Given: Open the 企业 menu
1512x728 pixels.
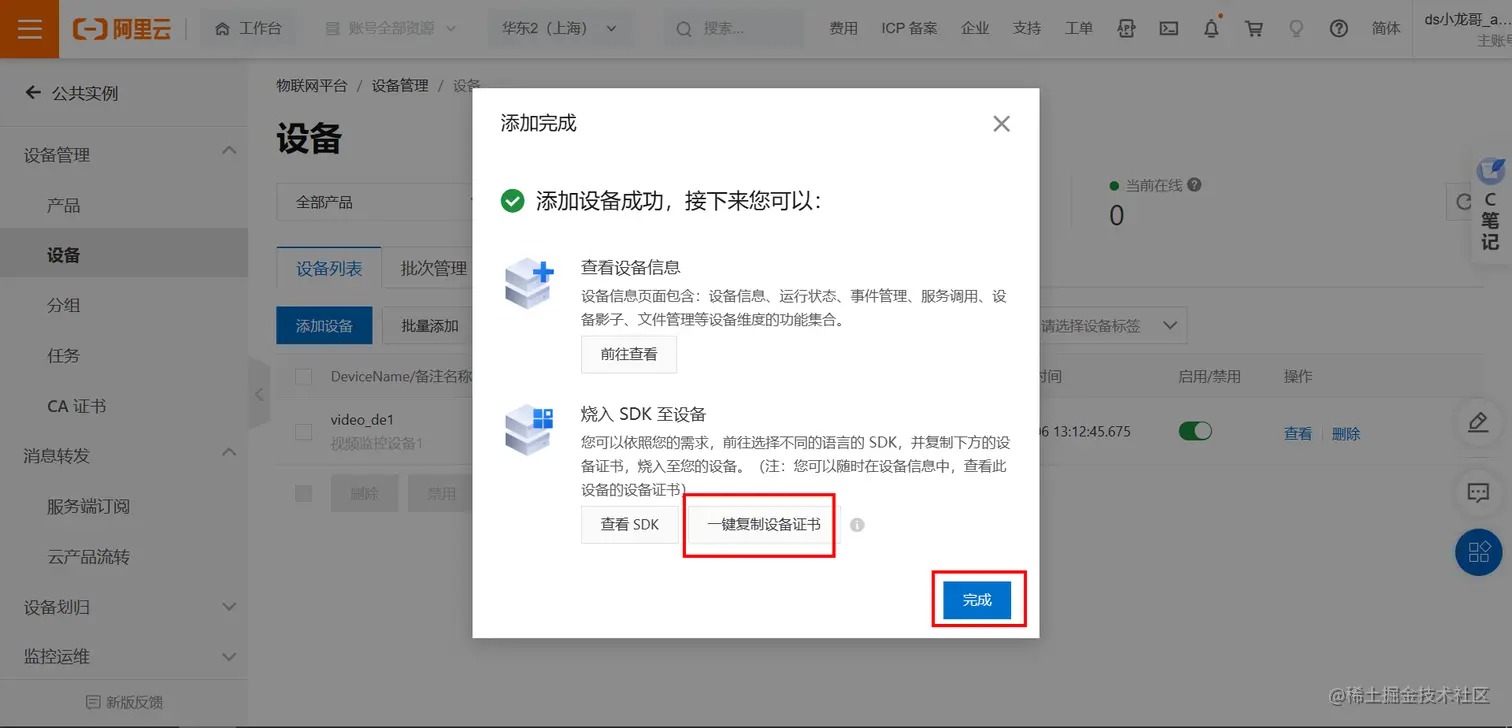Looking at the screenshot, I should coord(975,29).
